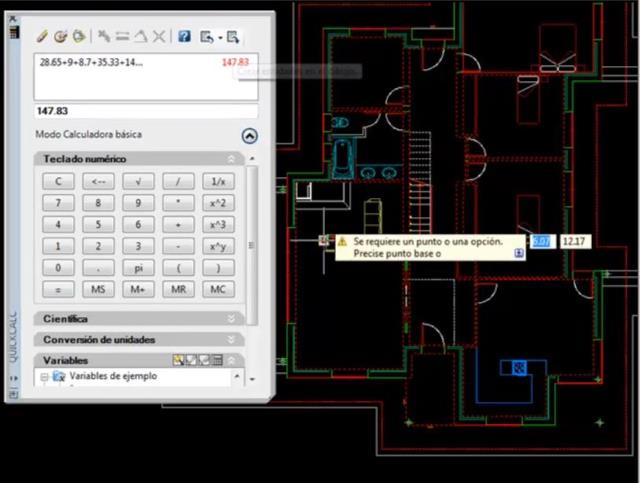Collapse the Variables de ejemplo tree node

point(45,376)
